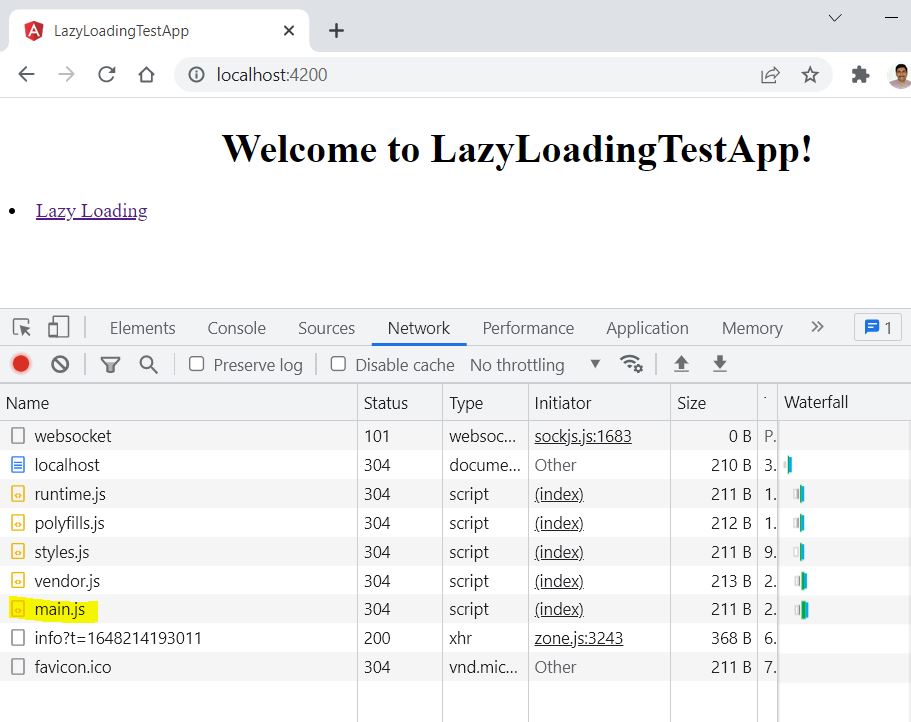The width and height of the screenshot is (911, 722).
Task: Open the network request filter funnel
Action: coord(110,364)
